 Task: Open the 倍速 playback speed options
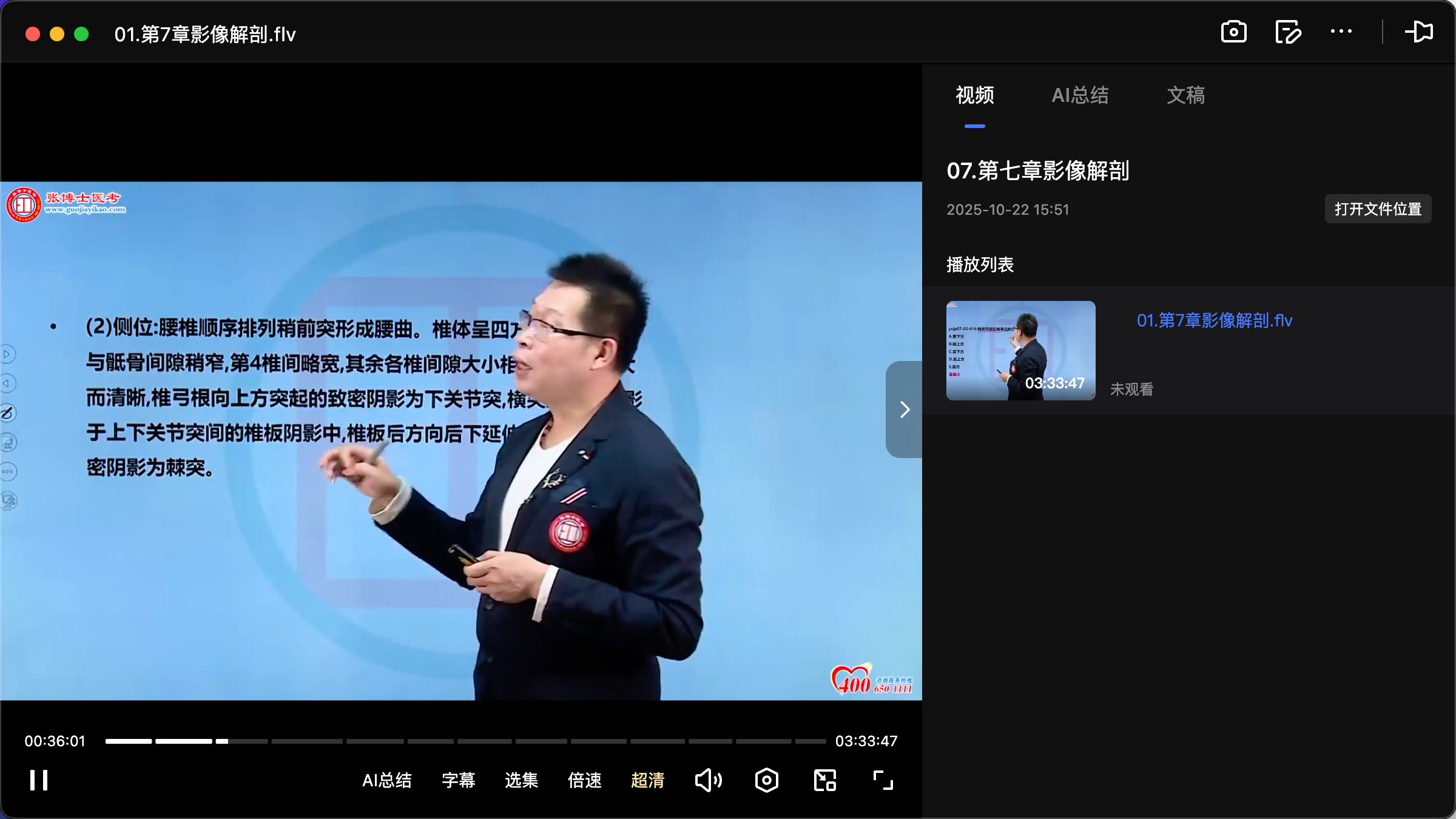(584, 780)
